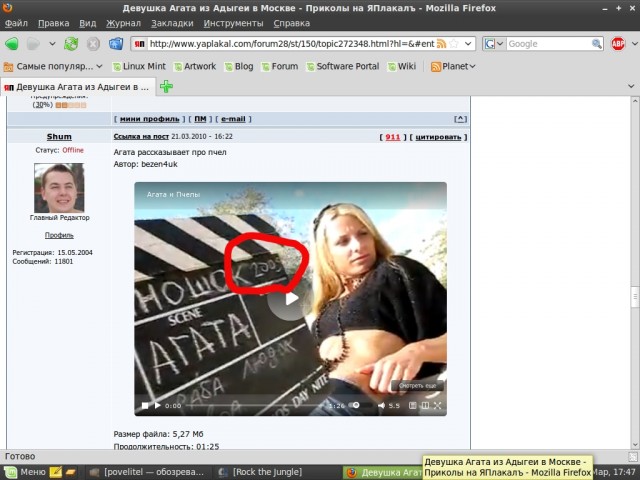
Task: Open the Artwork bookmark
Action: pos(195,66)
